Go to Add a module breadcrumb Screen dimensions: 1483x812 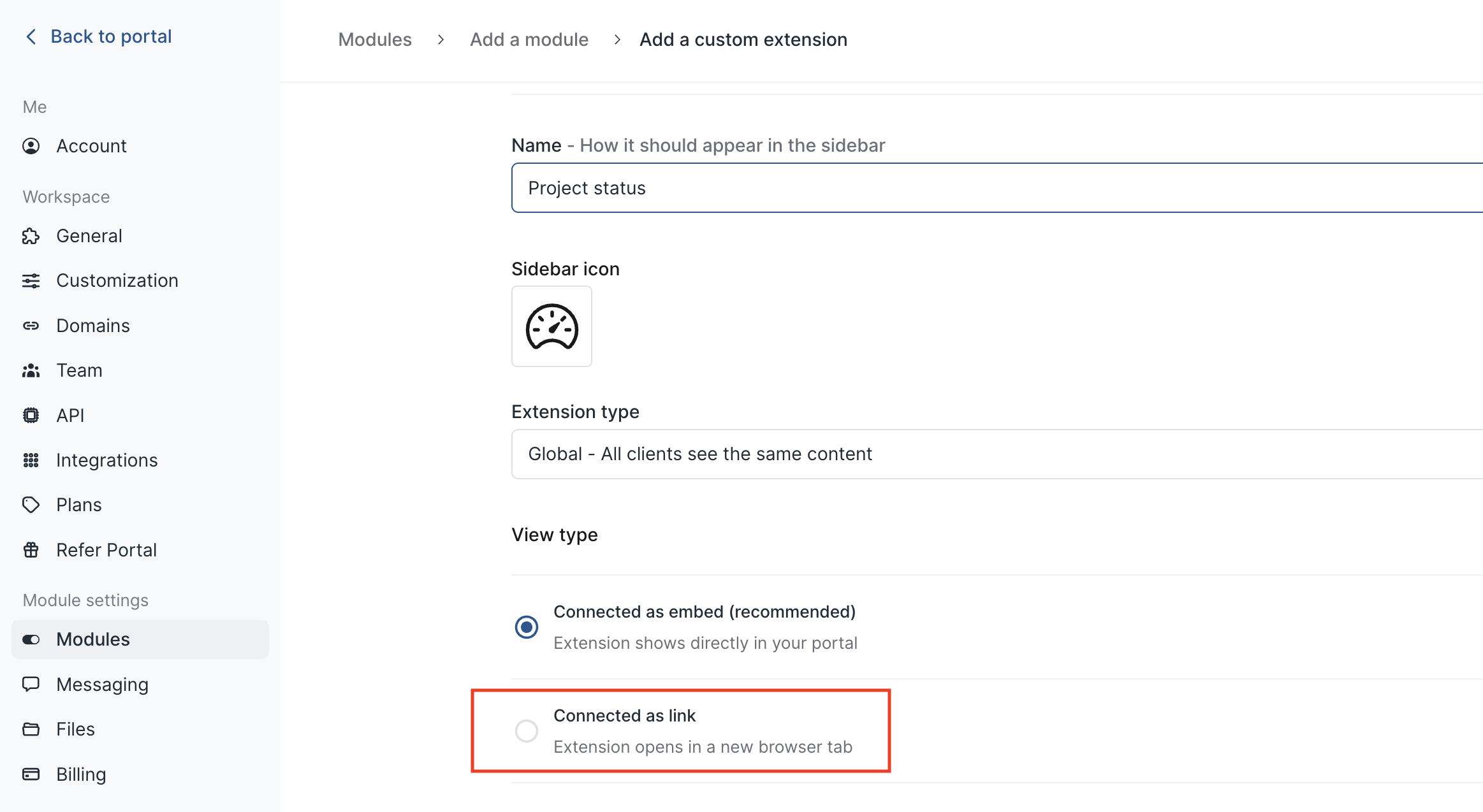tap(529, 40)
